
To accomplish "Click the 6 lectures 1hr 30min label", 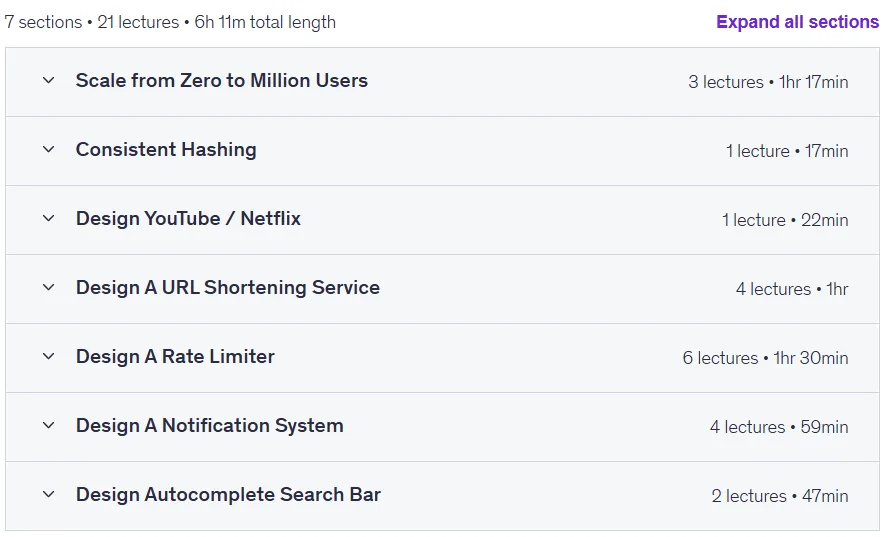I will (x=765, y=358).
